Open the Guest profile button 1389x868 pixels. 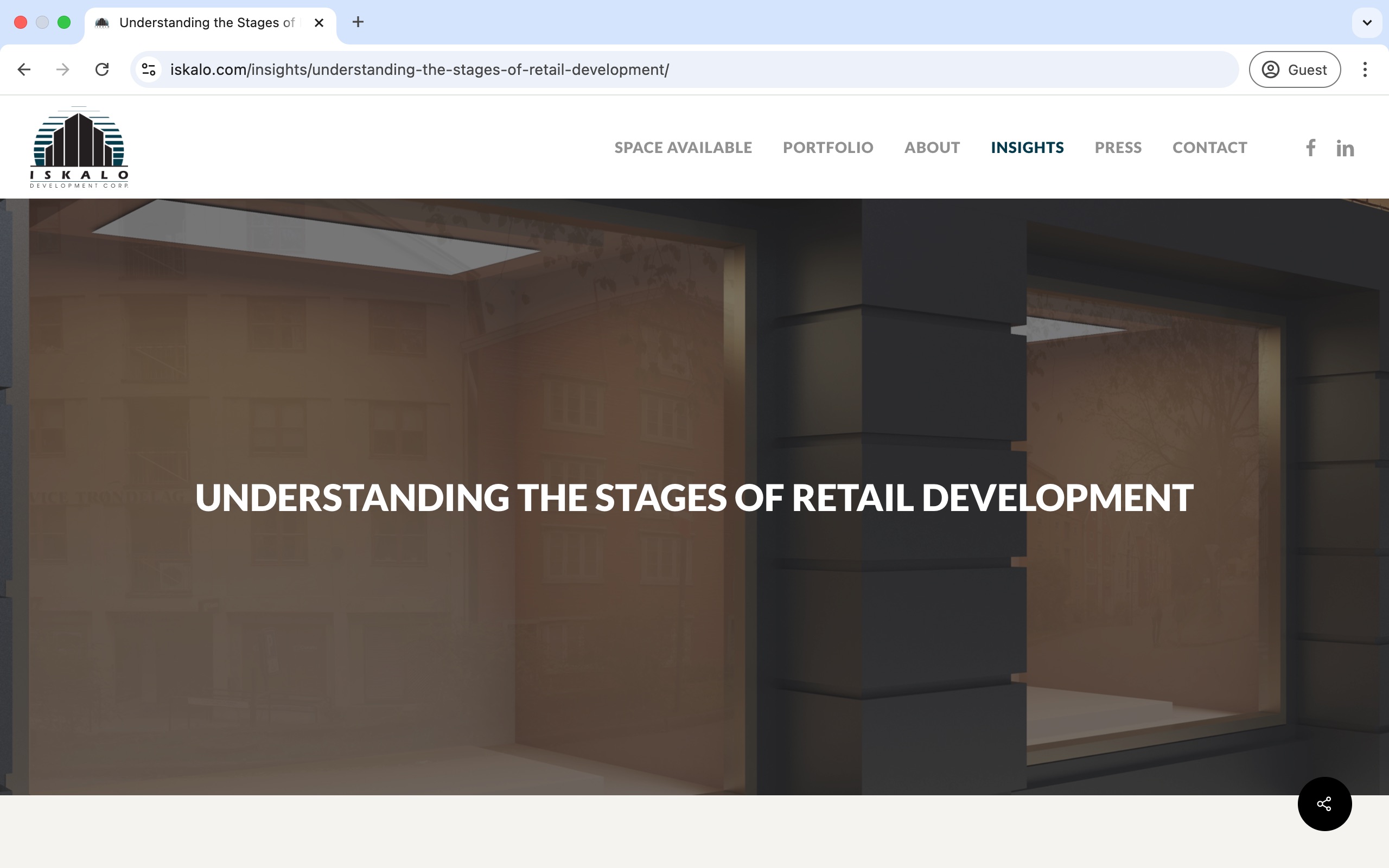[x=1294, y=69]
